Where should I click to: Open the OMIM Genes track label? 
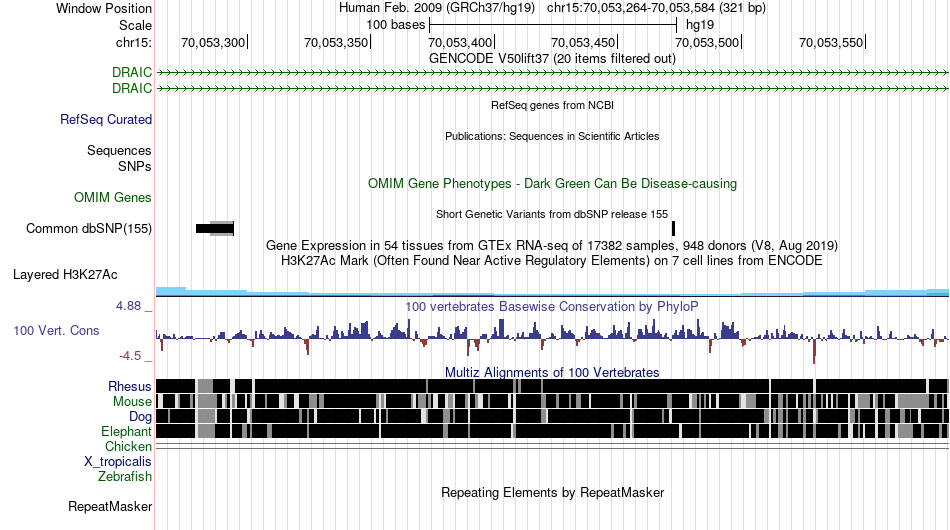pos(113,197)
